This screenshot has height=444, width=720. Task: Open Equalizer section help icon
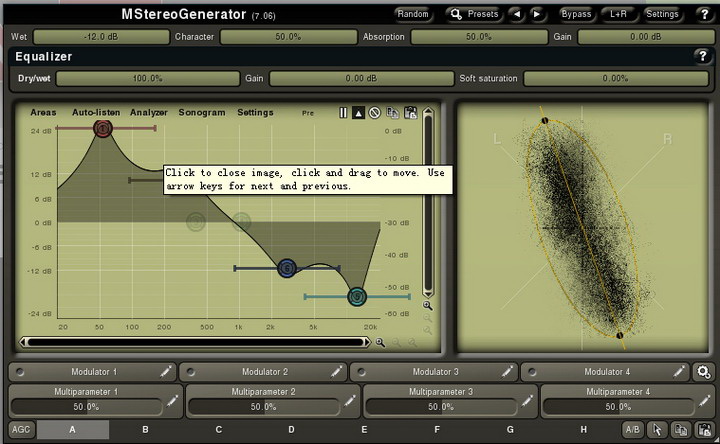702,56
